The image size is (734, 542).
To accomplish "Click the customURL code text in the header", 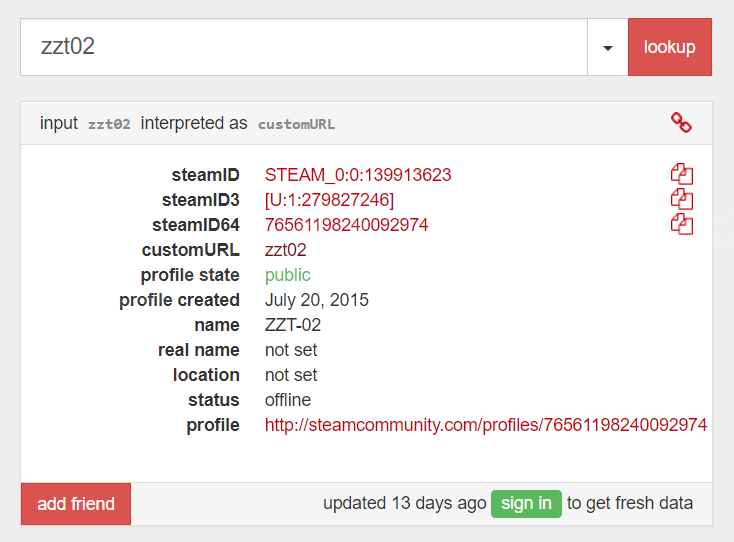I will [296, 124].
